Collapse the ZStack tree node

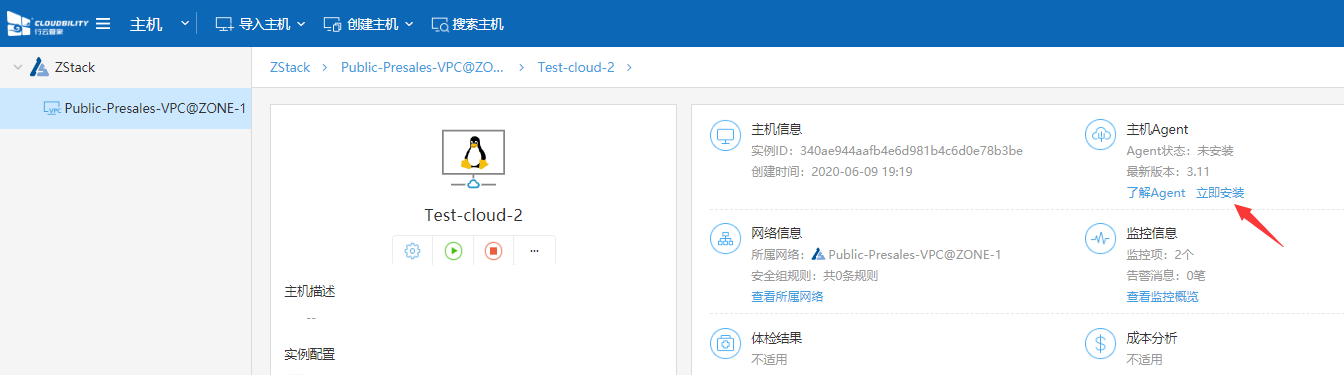(x=17, y=68)
